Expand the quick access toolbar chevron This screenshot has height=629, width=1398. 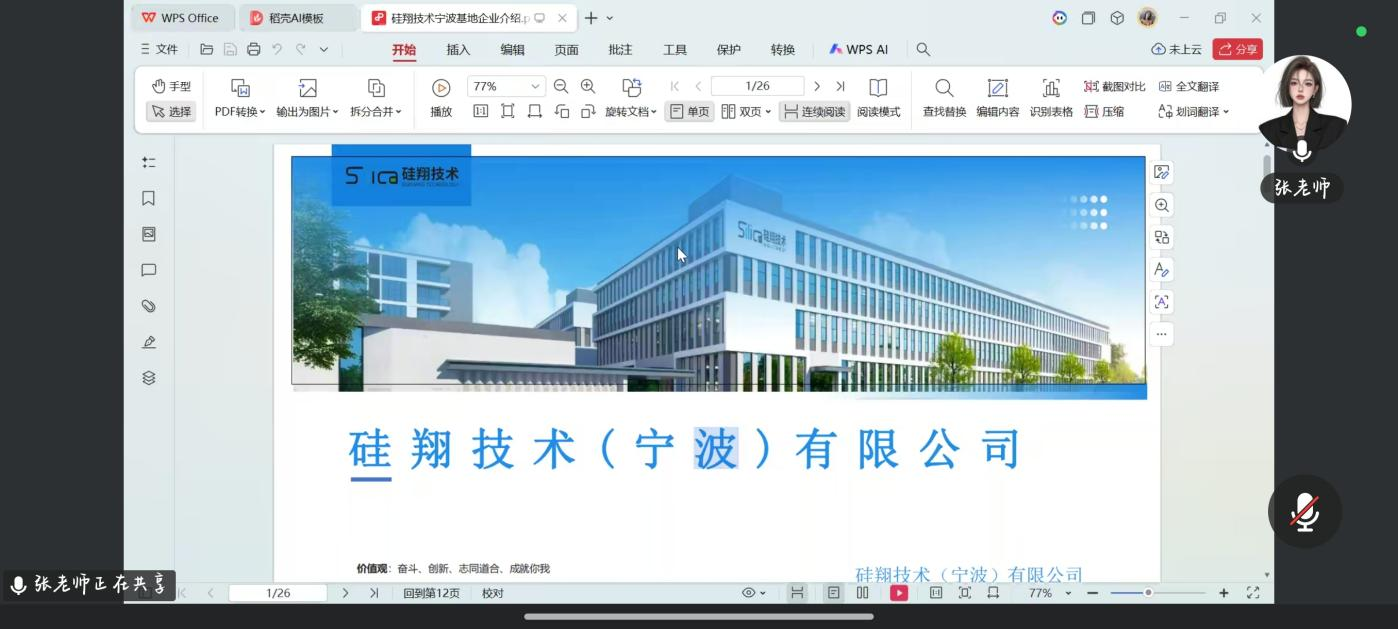tap(324, 49)
